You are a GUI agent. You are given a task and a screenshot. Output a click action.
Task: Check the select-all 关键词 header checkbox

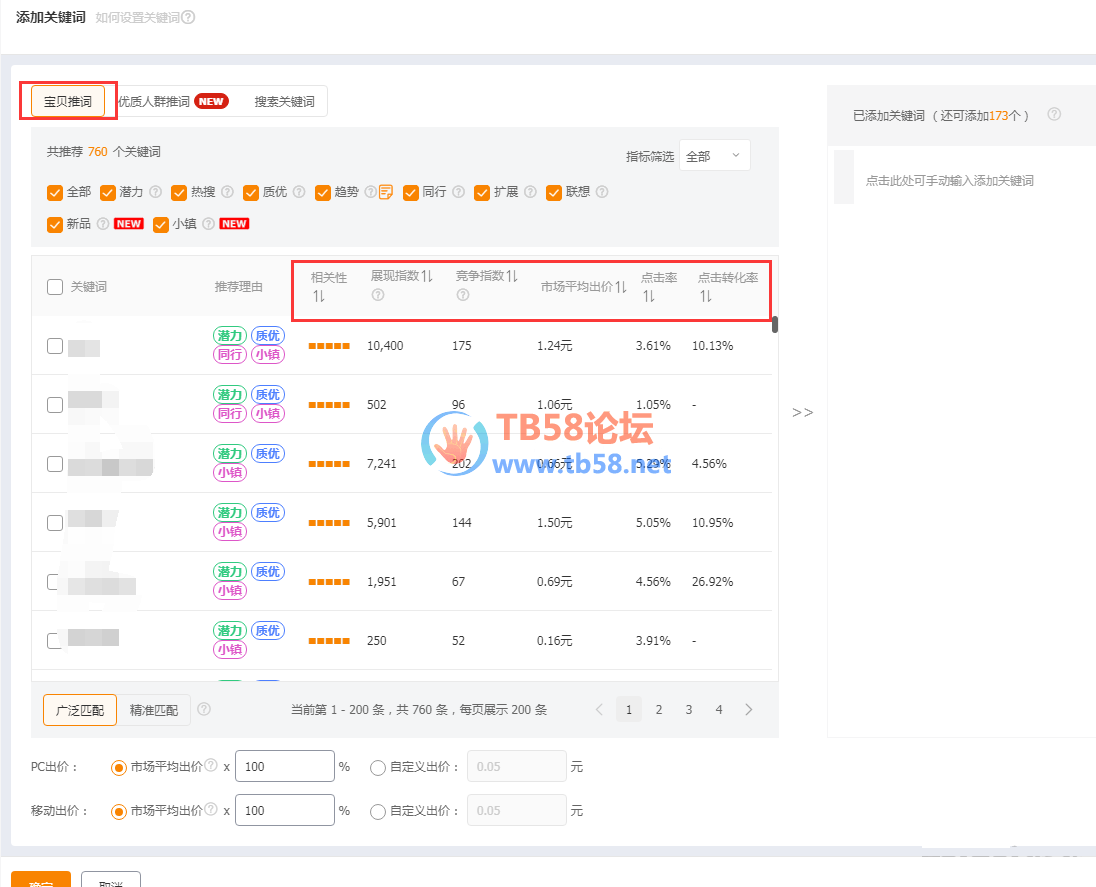click(x=55, y=287)
